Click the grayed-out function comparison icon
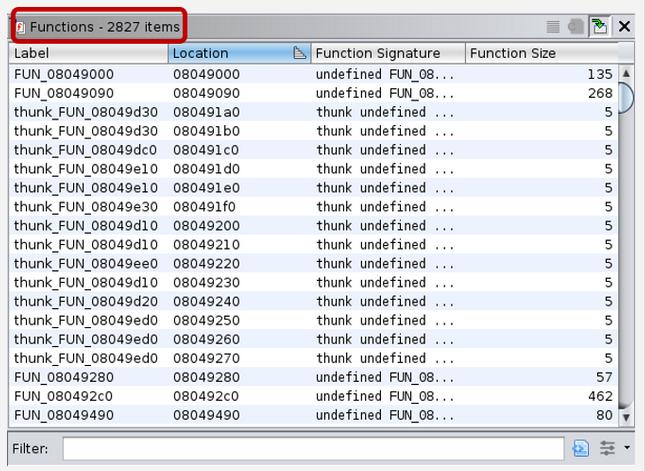645x471 pixels. tap(576, 27)
